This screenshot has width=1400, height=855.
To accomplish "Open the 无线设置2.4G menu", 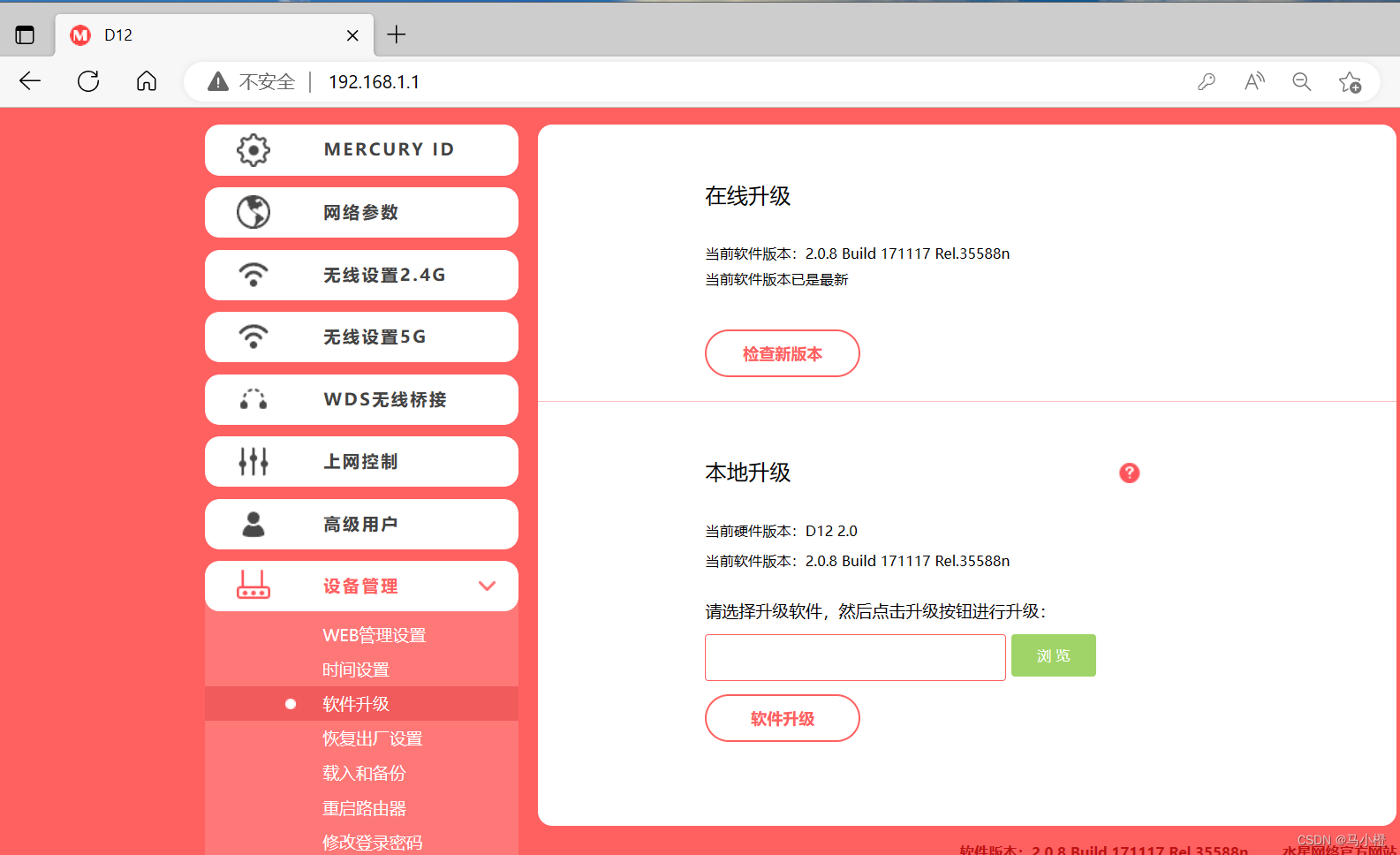I will tap(361, 275).
